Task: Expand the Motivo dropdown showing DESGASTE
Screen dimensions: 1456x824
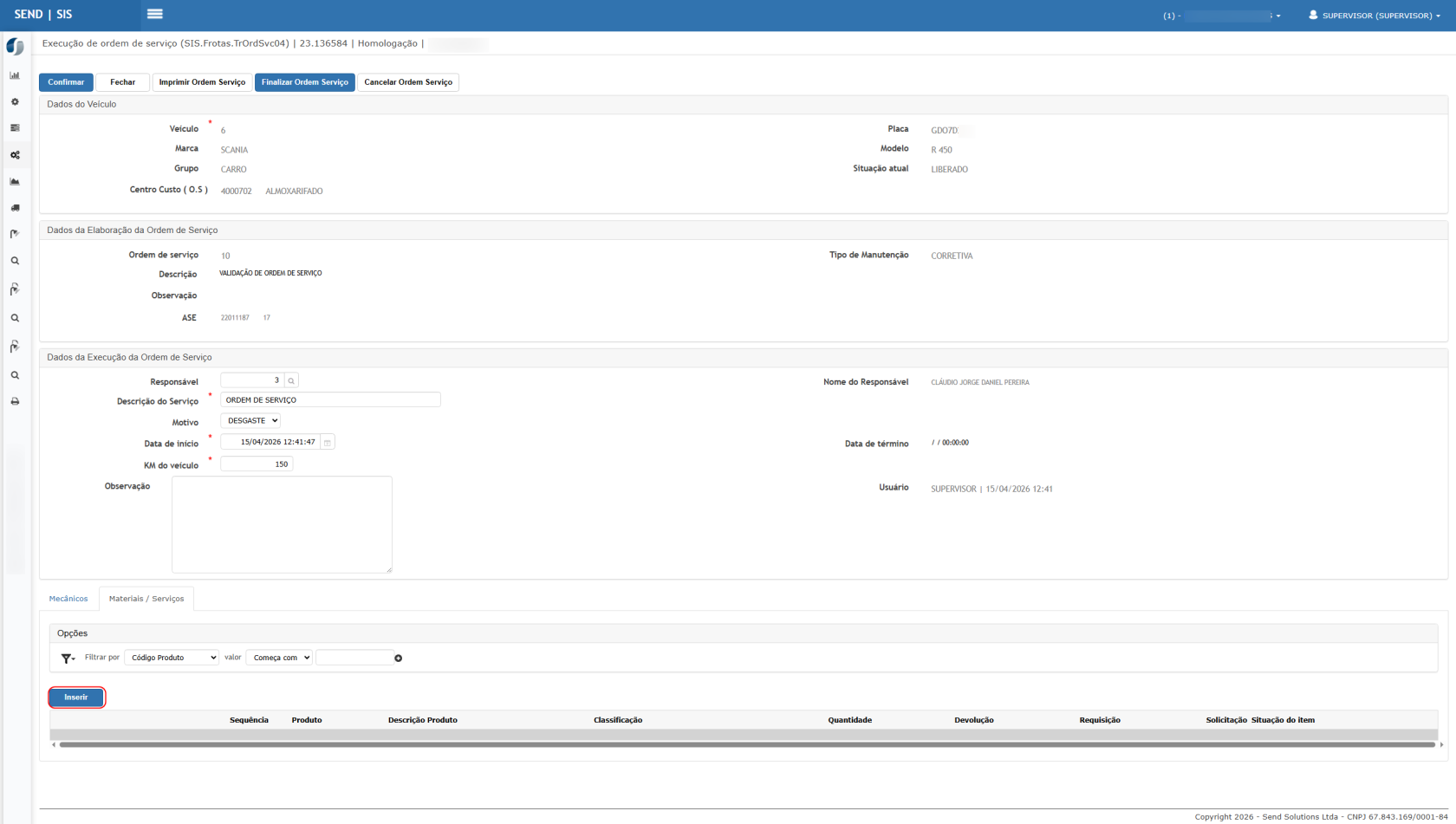Action: click(x=250, y=421)
